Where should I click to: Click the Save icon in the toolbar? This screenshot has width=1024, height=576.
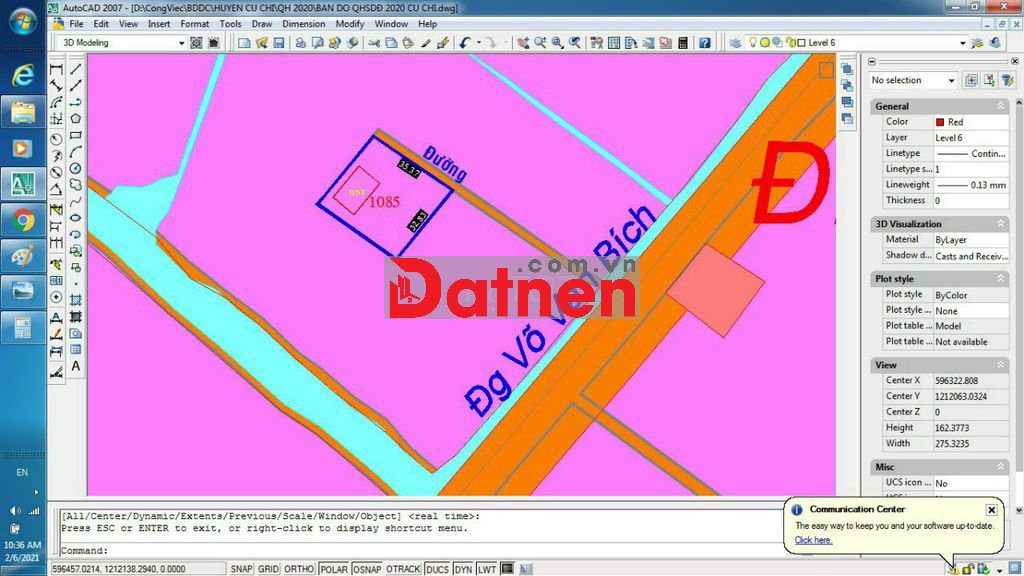click(279, 43)
